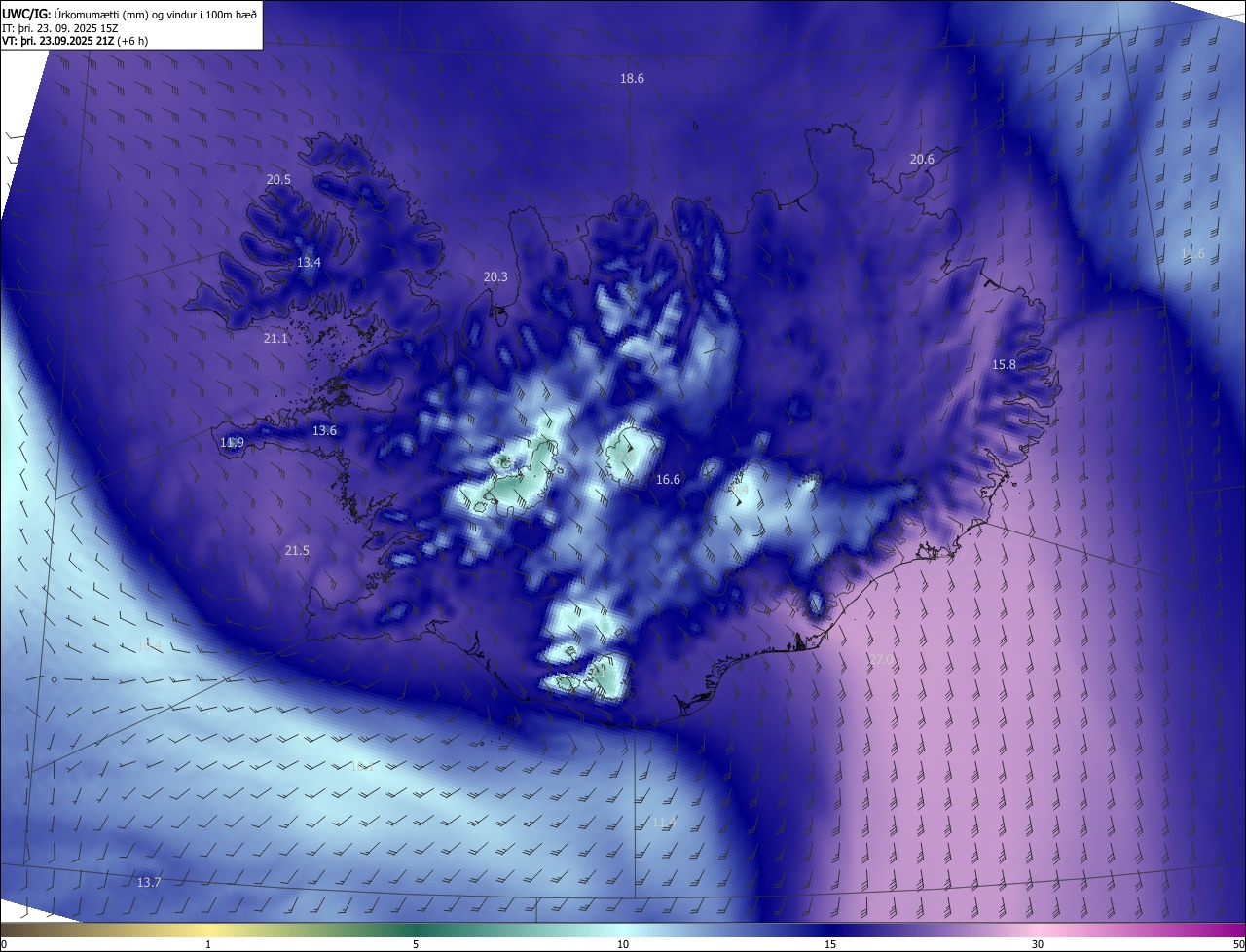Click the 13.6 value on the map
Screen dimensions: 1246x952
point(324,430)
